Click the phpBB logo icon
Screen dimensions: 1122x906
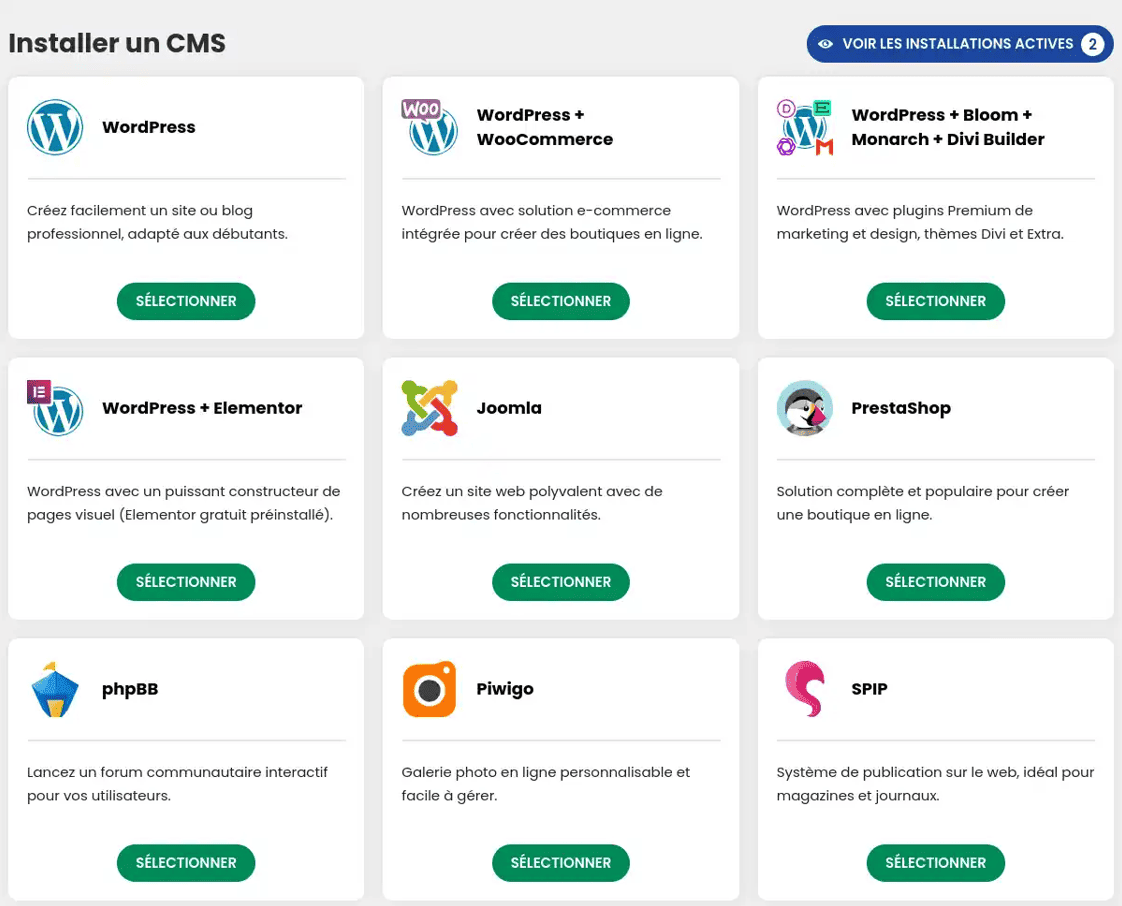coord(55,688)
